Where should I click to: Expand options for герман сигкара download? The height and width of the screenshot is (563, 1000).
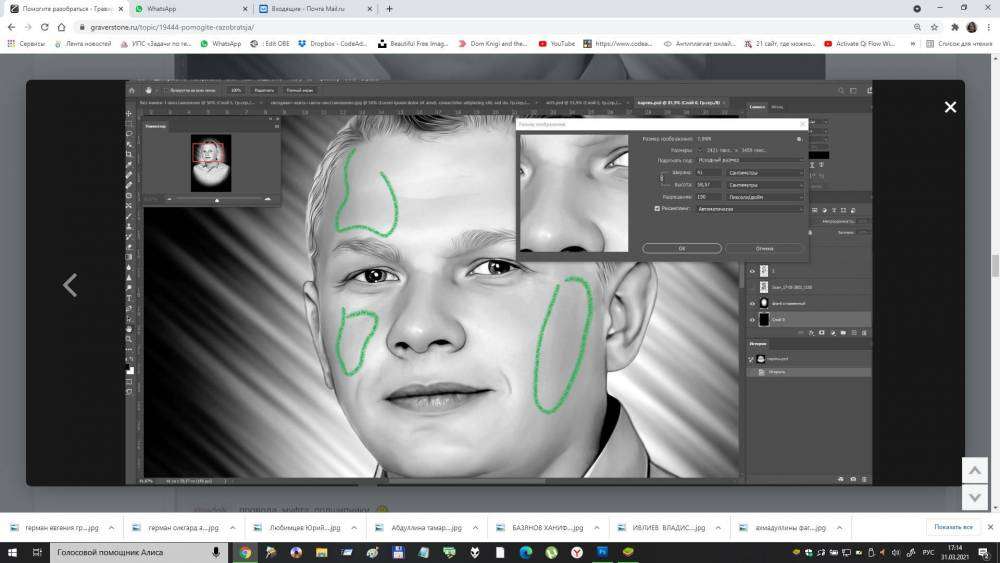pos(233,527)
